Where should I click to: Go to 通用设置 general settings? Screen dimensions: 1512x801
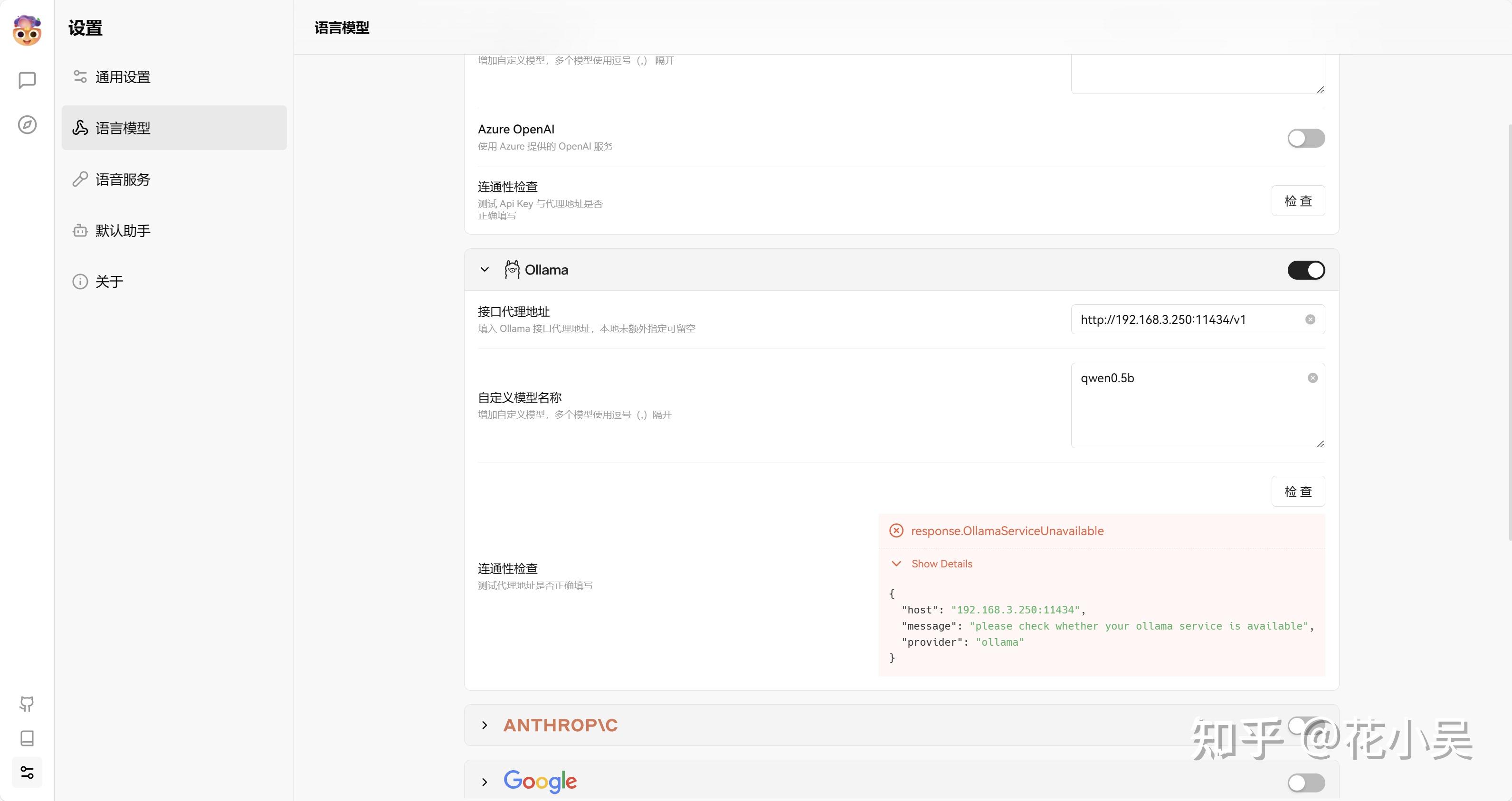(x=123, y=77)
